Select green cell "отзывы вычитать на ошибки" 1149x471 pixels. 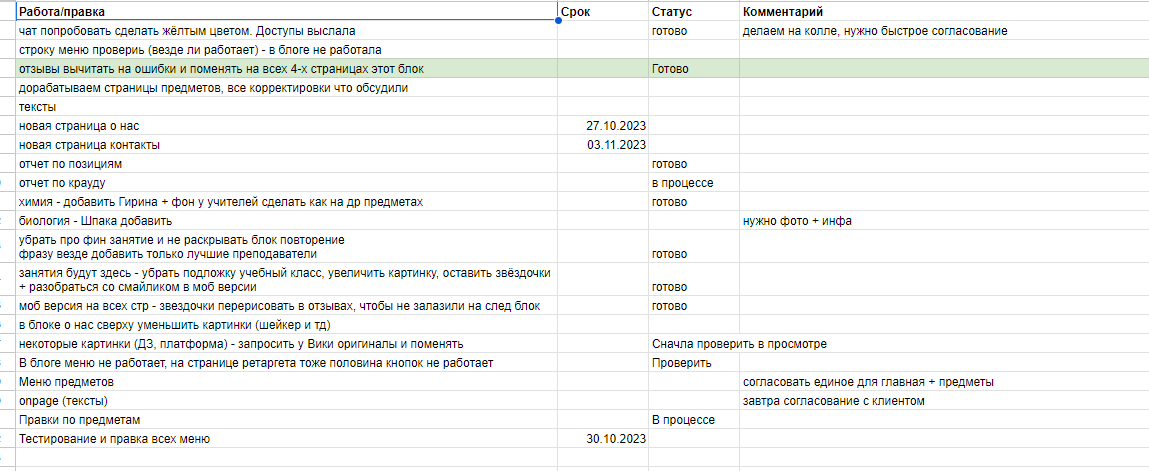pyautogui.click(x=287, y=69)
